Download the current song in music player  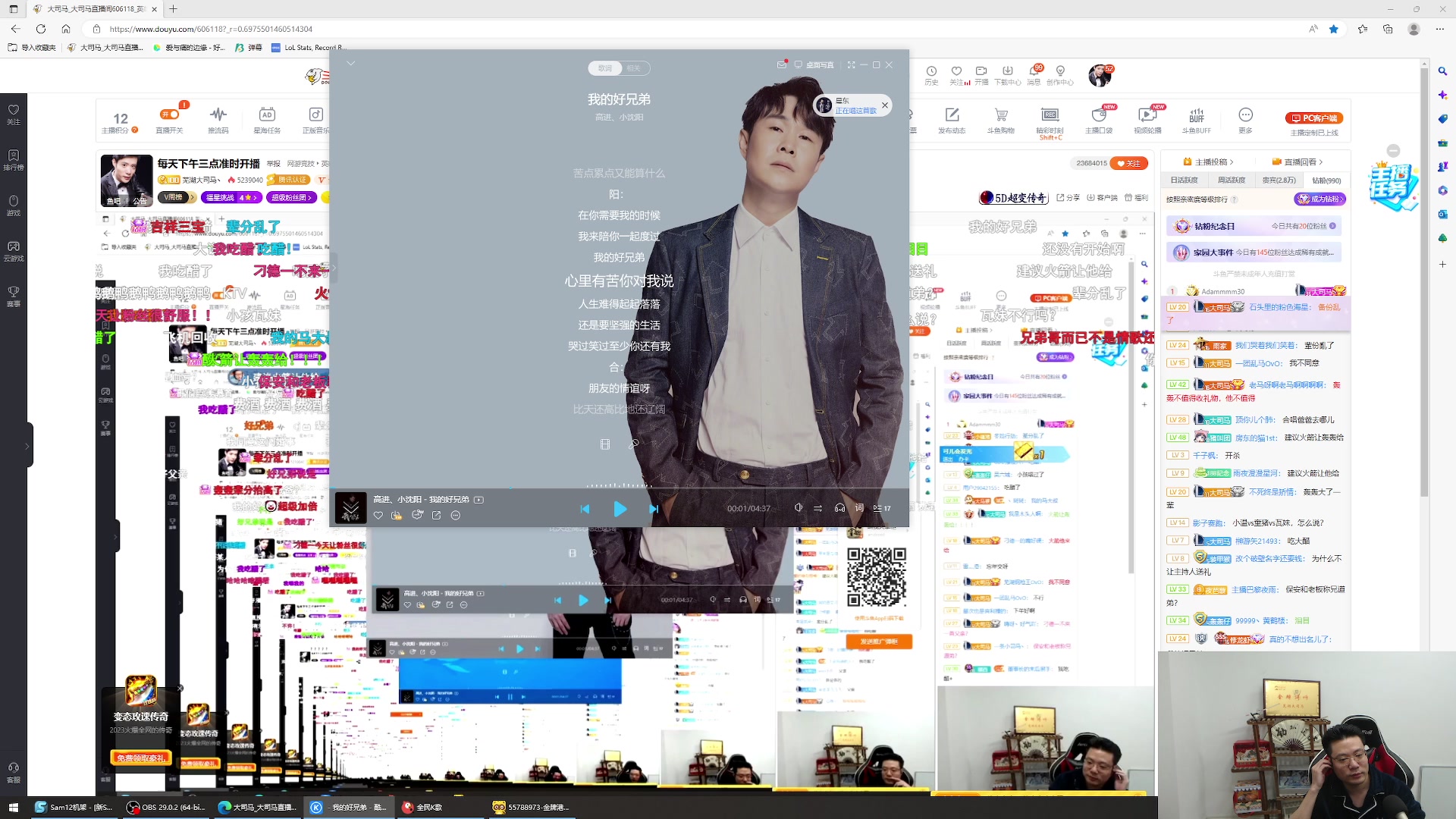[397, 516]
